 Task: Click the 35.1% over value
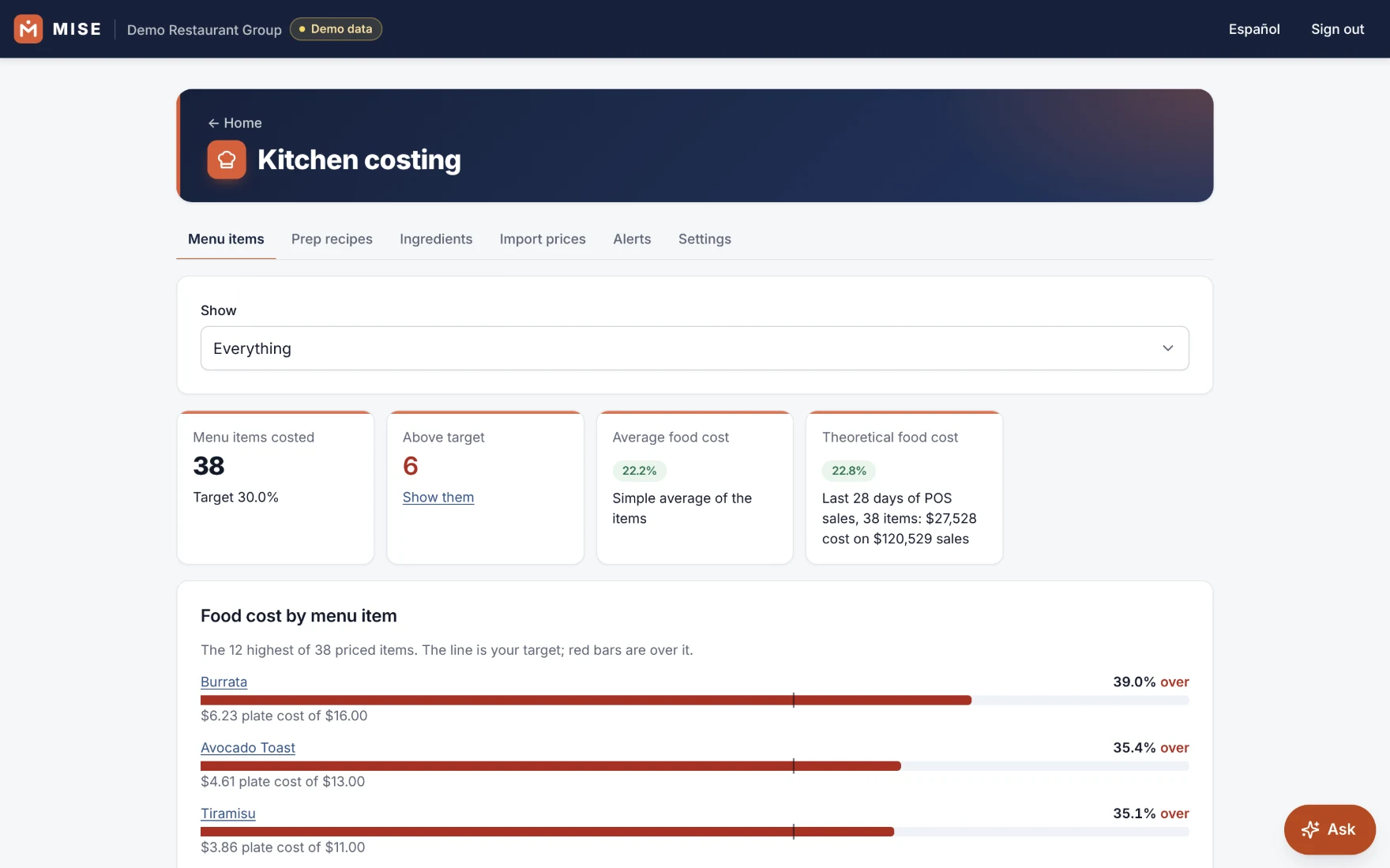tap(1151, 814)
